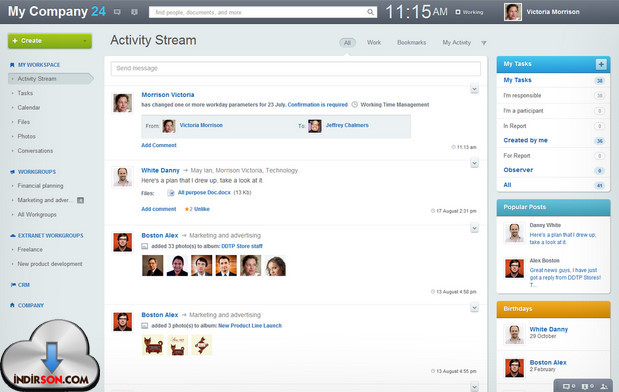This screenshot has width=619, height=392.
Task: Open third image in New Product Line Launch album
Action: 202,345
